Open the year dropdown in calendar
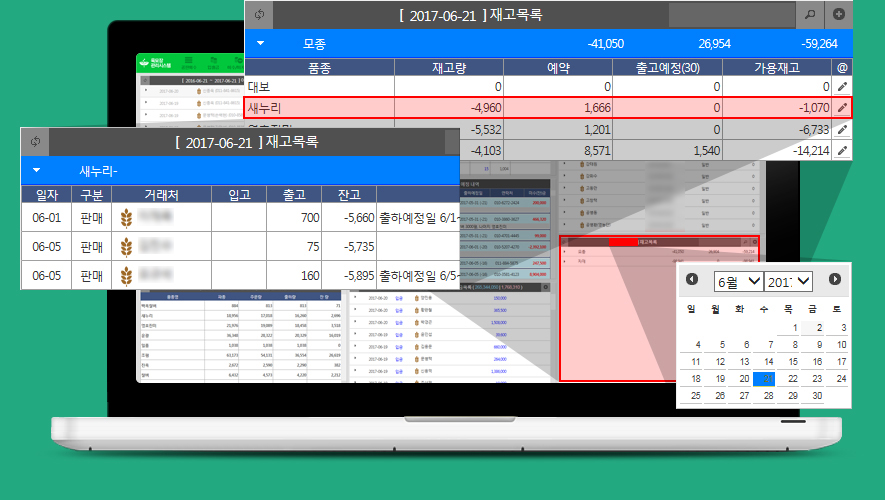Viewport: 885px width, 500px height. [x=790, y=281]
